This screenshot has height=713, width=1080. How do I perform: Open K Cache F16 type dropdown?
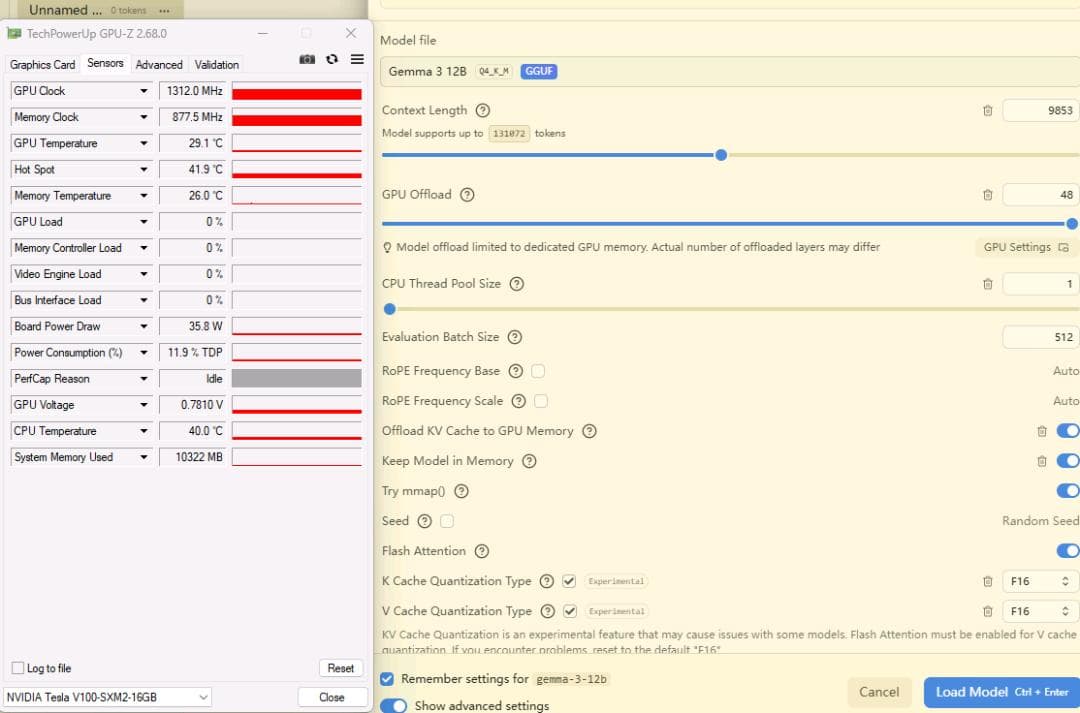[x=1039, y=581]
